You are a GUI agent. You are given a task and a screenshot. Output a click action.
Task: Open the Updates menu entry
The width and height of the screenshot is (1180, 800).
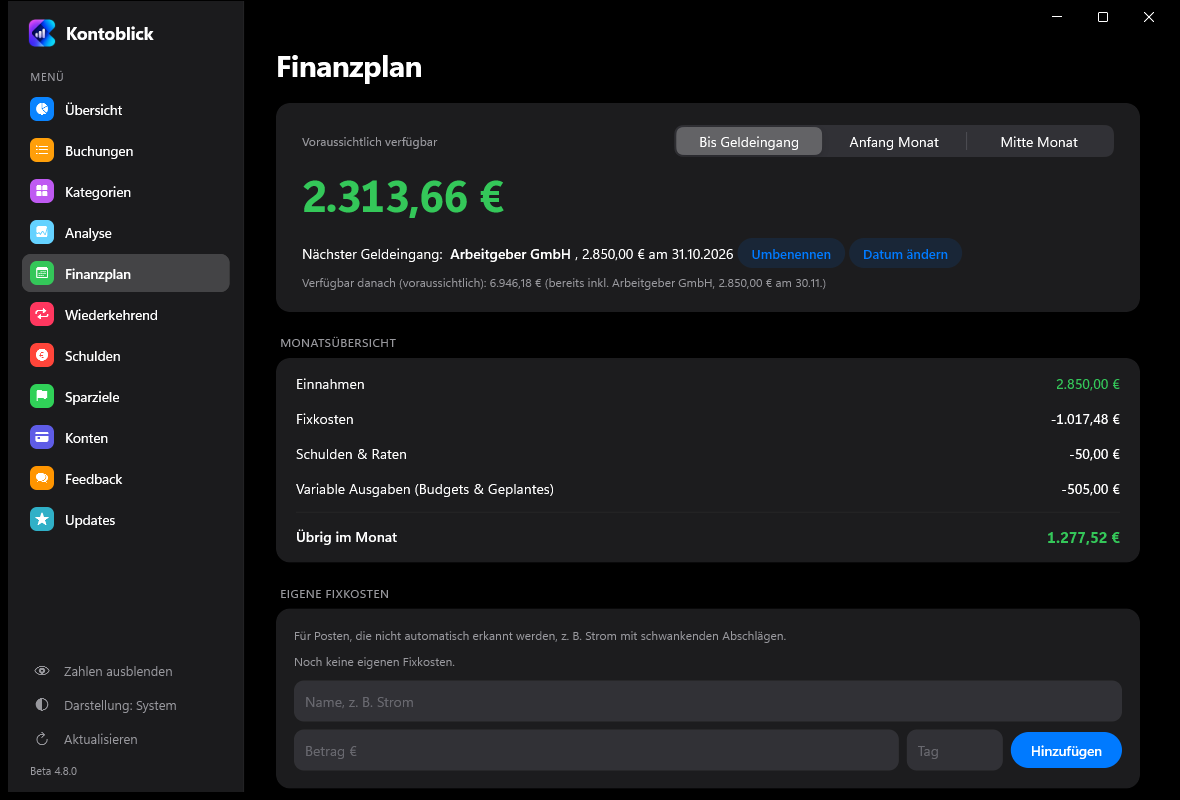(x=126, y=519)
